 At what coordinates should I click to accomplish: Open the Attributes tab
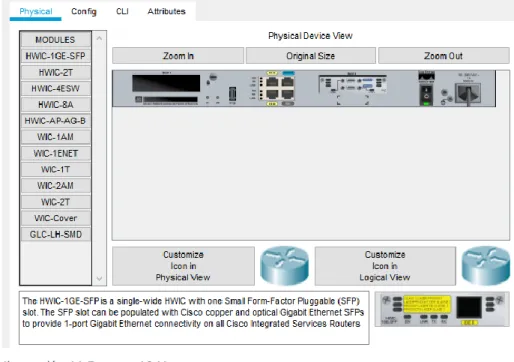[x=166, y=11]
